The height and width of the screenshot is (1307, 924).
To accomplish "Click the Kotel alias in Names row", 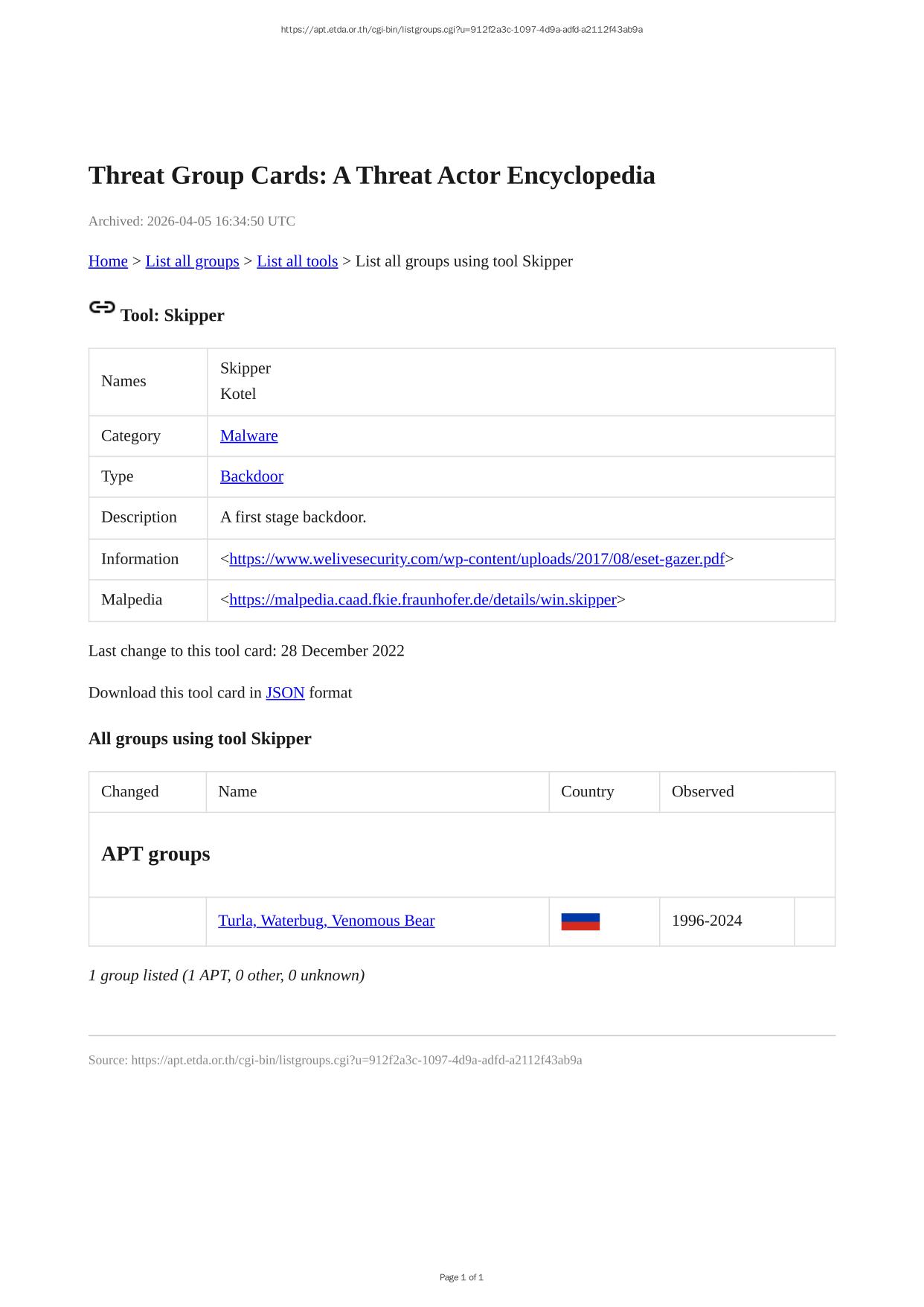I will click(238, 394).
